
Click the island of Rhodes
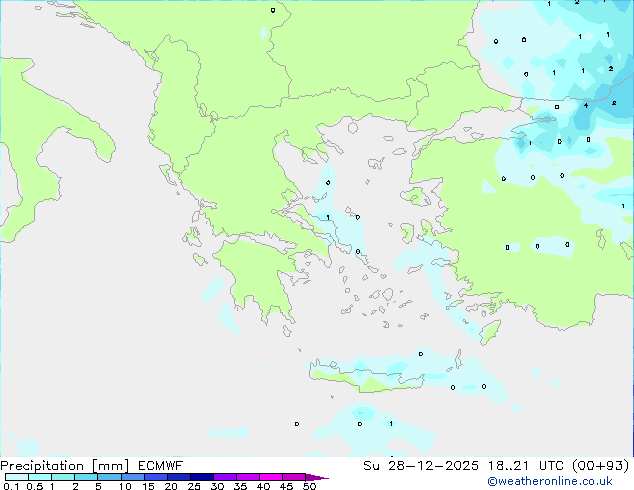(489, 331)
